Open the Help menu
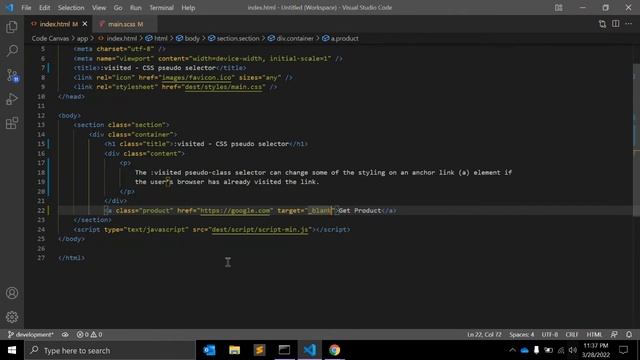 pyautogui.click(x=188, y=8)
